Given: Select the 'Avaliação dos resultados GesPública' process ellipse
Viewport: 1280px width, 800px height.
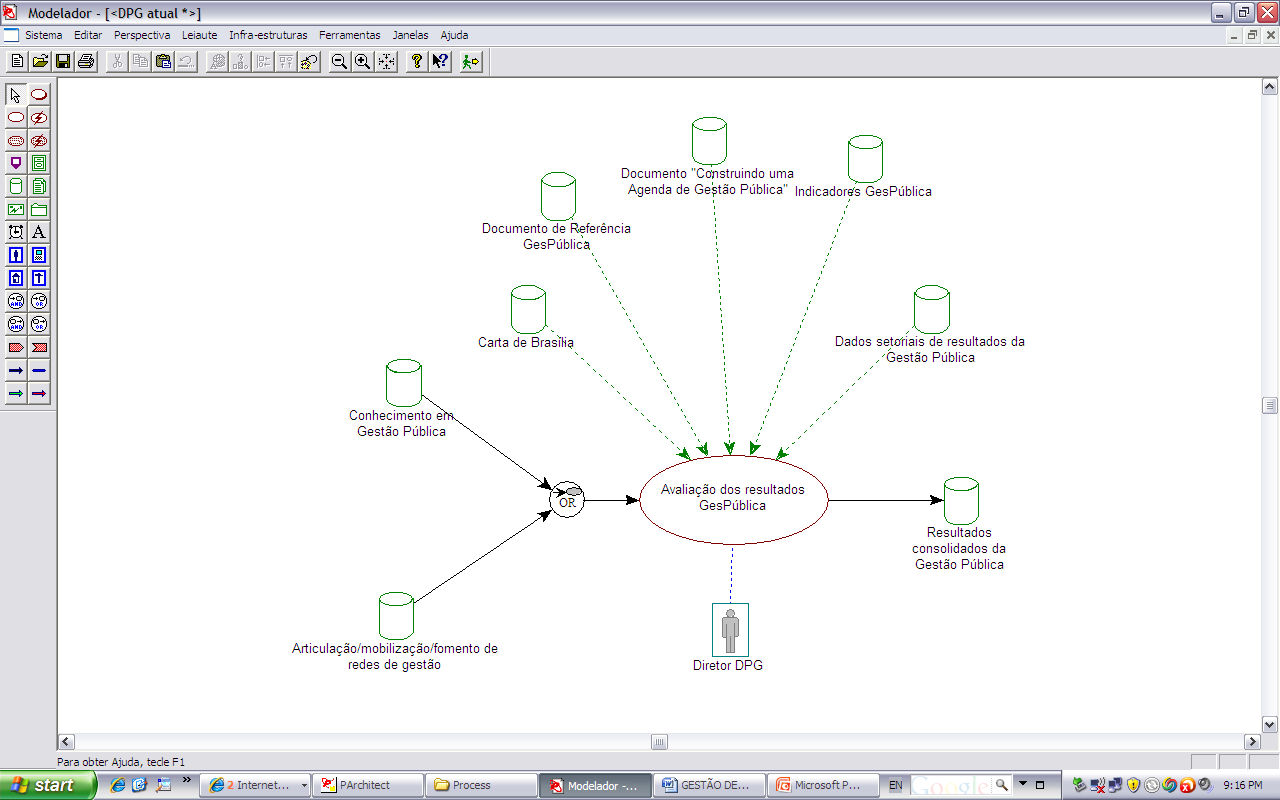Looking at the screenshot, I should tap(734, 499).
